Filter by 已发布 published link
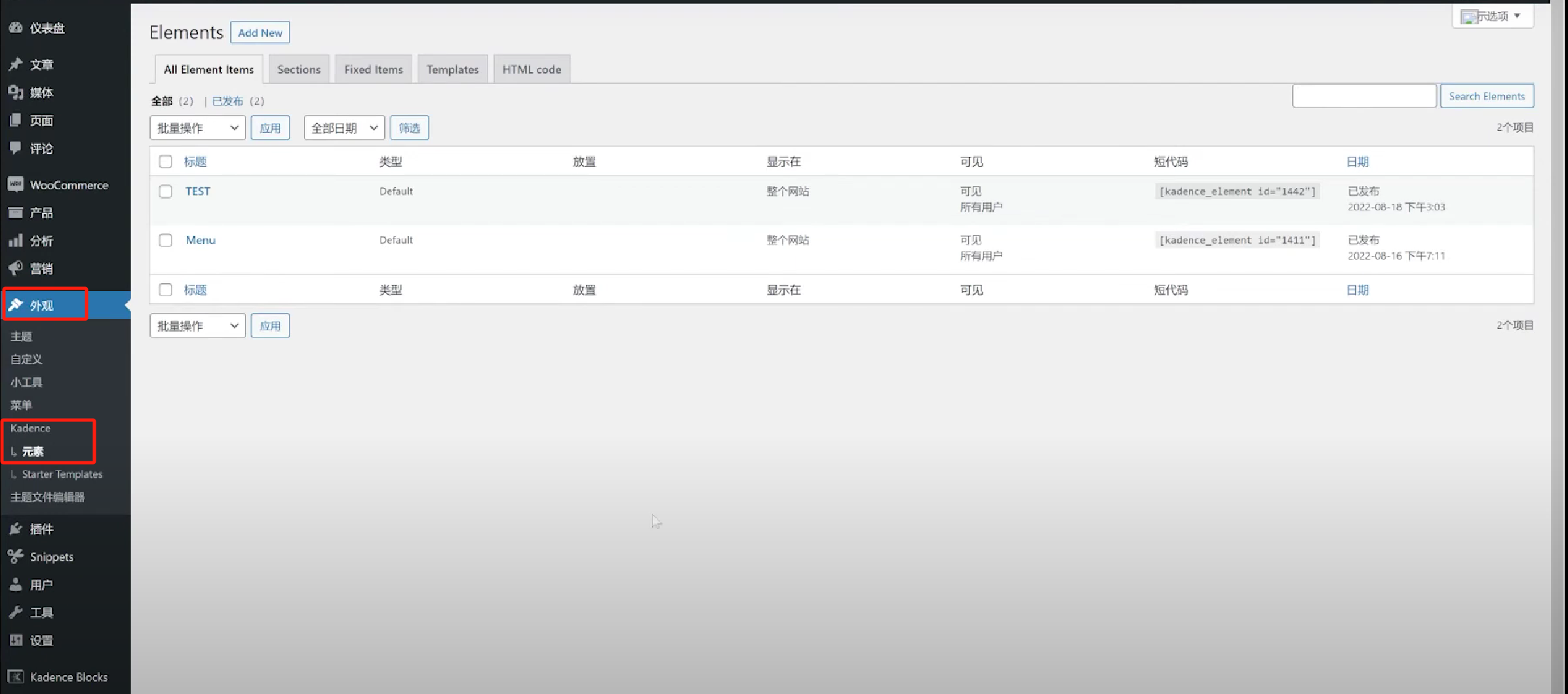Screen dimensions: 1568x694 [227, 101]
